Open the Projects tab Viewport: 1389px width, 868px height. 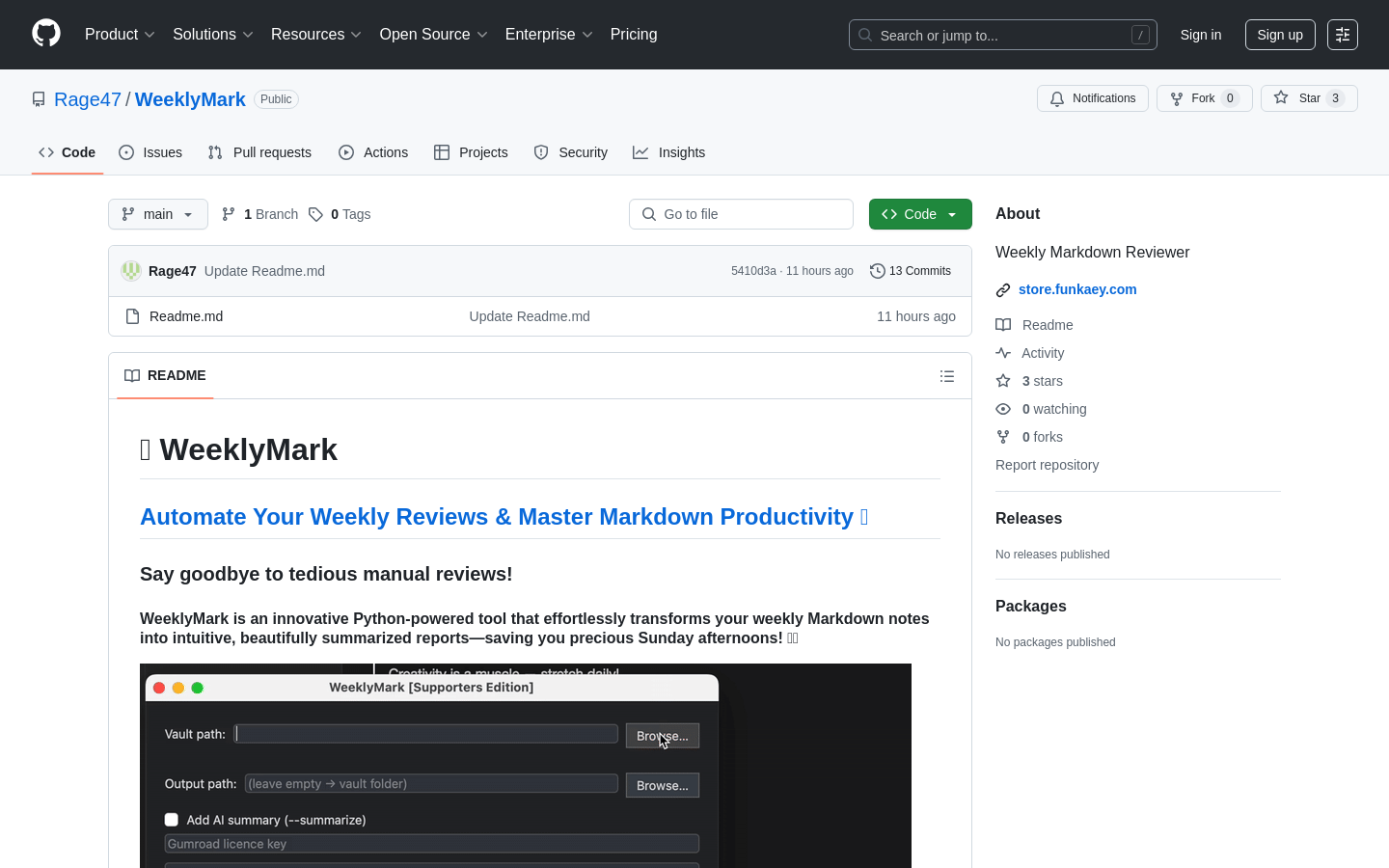click(471, 152)
